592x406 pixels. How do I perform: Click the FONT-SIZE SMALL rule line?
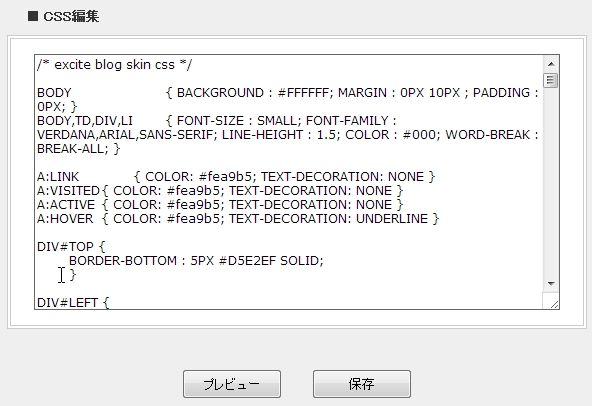(217, 120)
